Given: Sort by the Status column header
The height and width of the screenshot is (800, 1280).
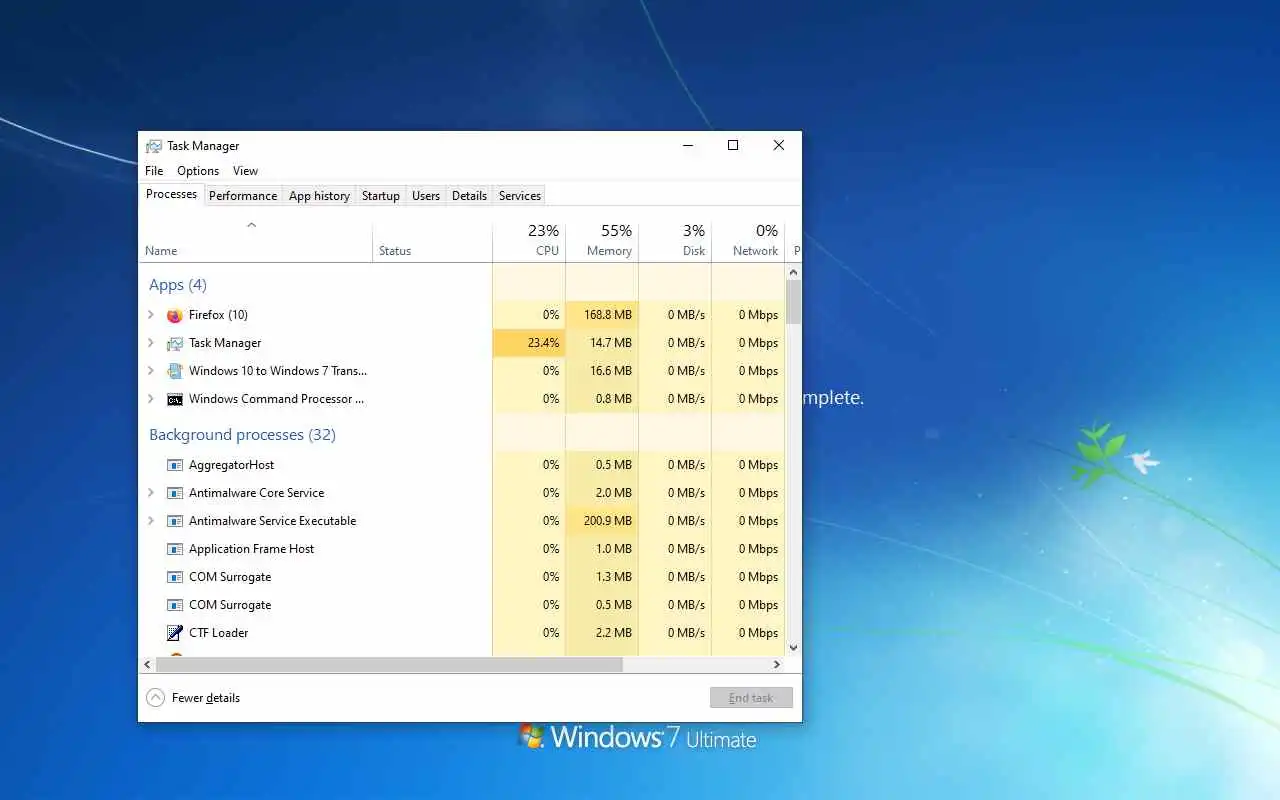Looking at the screenshot, I should [432, 240].
